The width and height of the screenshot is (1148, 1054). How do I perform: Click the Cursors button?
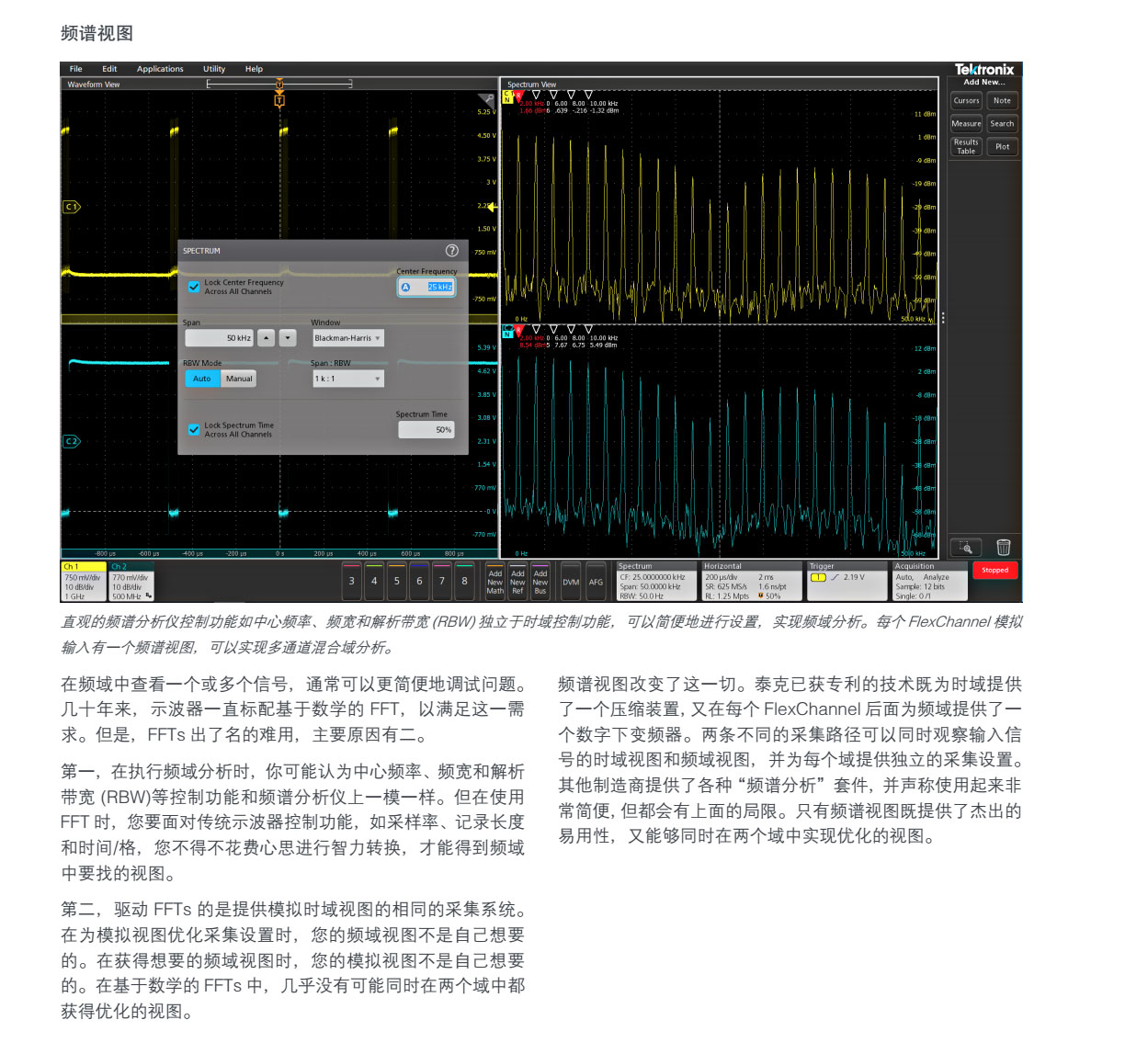(x=966, y=101)
